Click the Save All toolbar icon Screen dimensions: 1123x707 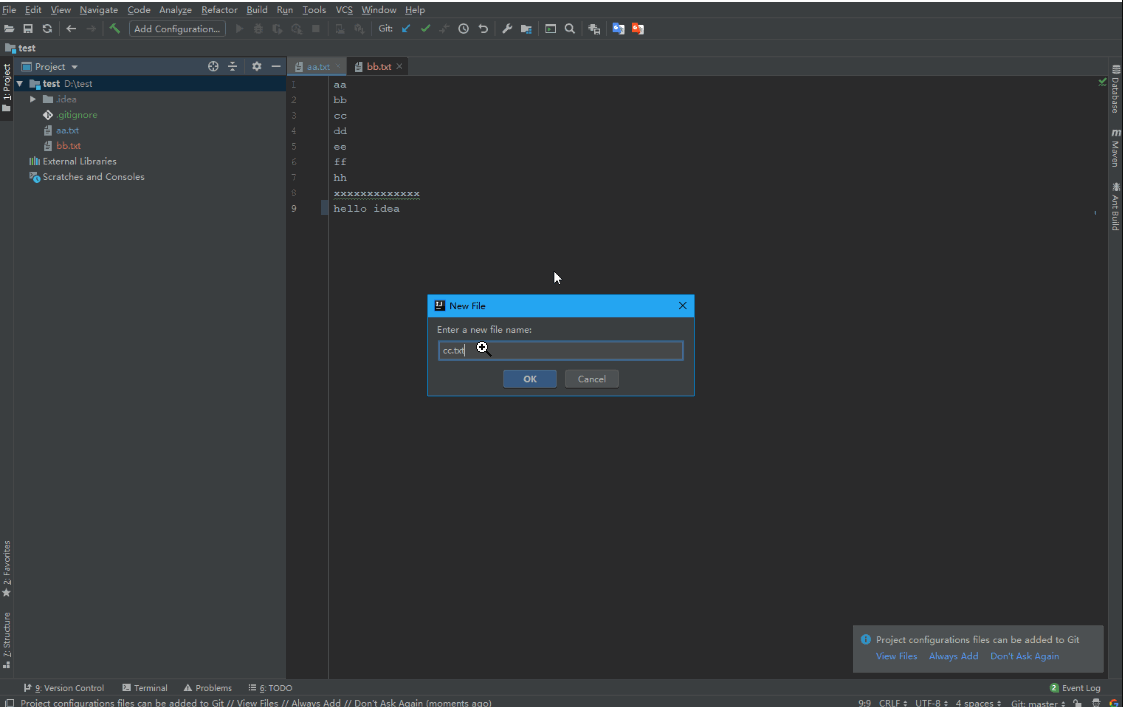click(x=28, y=29)
